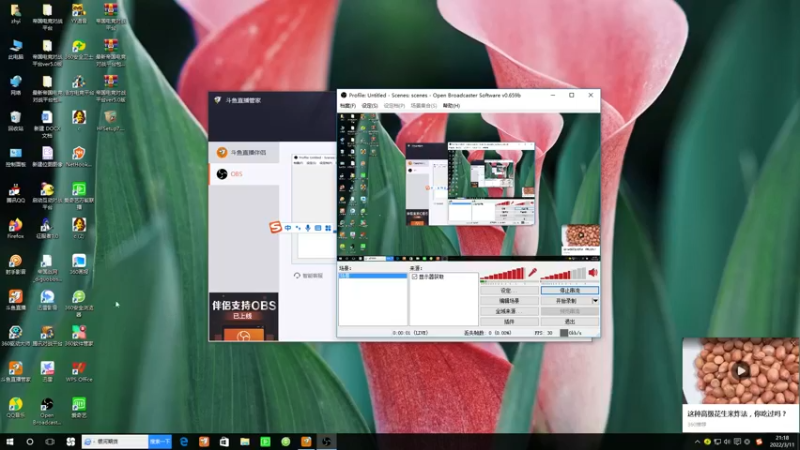Toggle Sogou Chinese/English mode button

point(288,228)
